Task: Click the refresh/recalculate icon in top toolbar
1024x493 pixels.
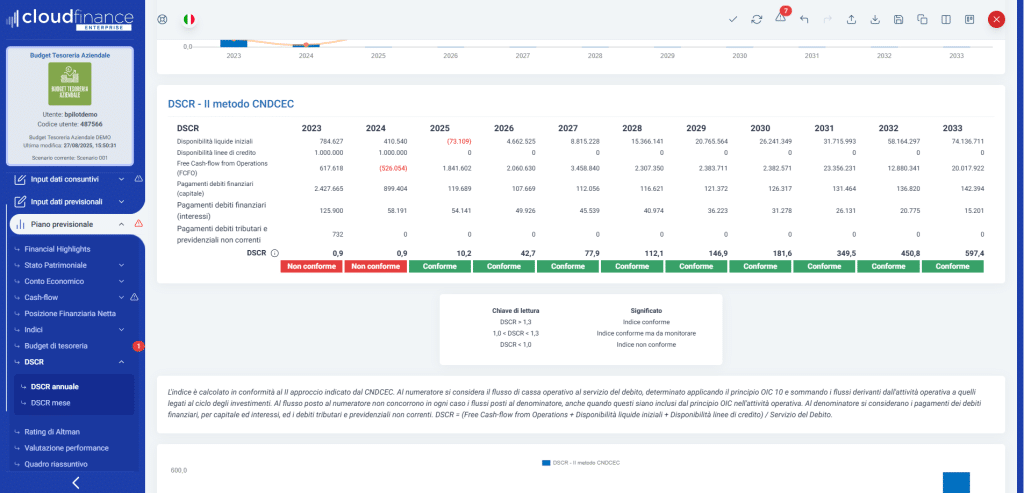Action: coord(757,19)
